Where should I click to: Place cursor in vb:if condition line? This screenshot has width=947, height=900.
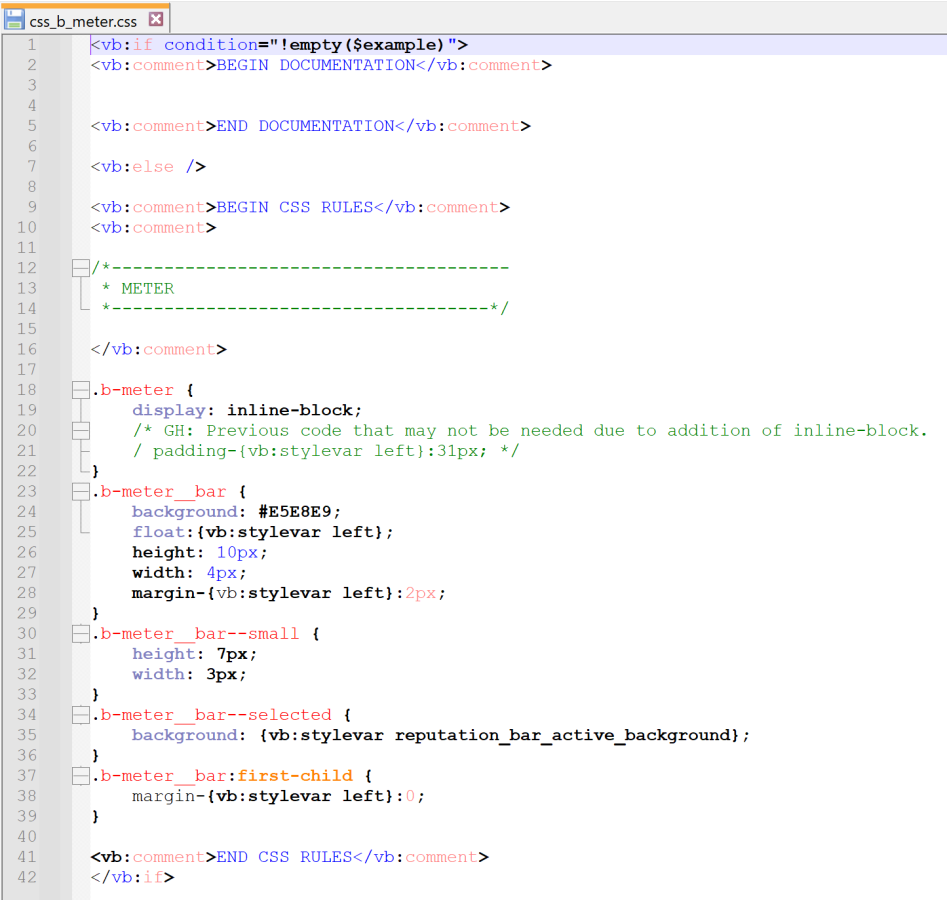[x=279, y=45]
